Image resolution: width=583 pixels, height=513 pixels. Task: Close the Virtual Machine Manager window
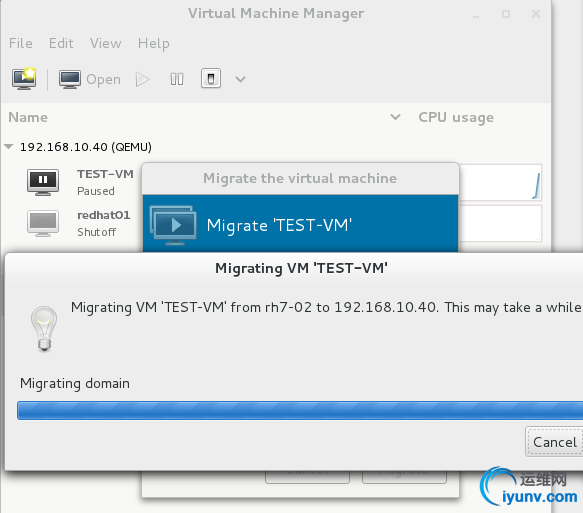(x=536, y=14)
